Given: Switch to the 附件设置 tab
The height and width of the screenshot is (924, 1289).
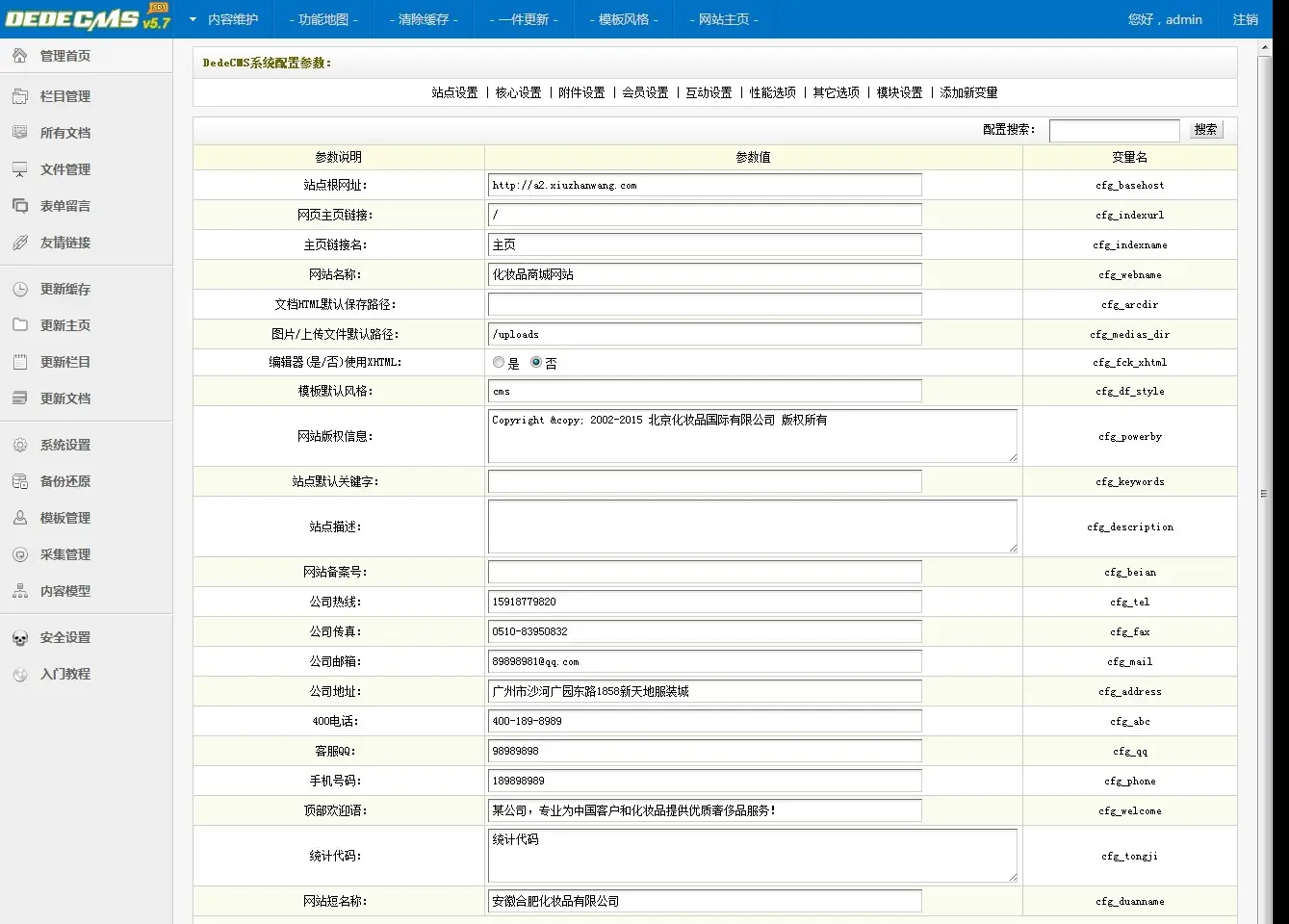Looking at the screenshot, I should click(581, 92).
